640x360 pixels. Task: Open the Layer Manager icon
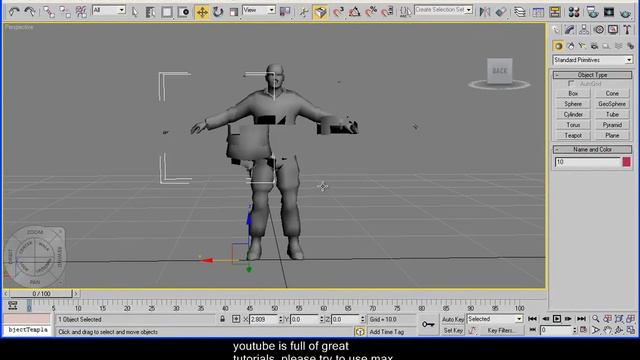[520, 12]
